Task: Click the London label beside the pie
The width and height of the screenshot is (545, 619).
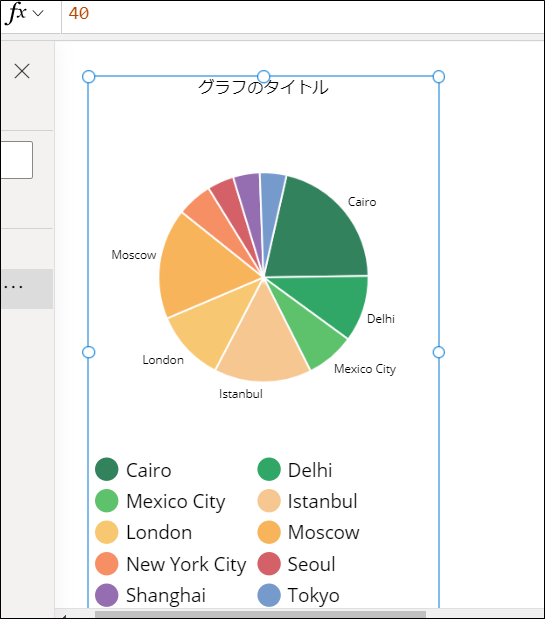Action: click(x=163, y=360)
